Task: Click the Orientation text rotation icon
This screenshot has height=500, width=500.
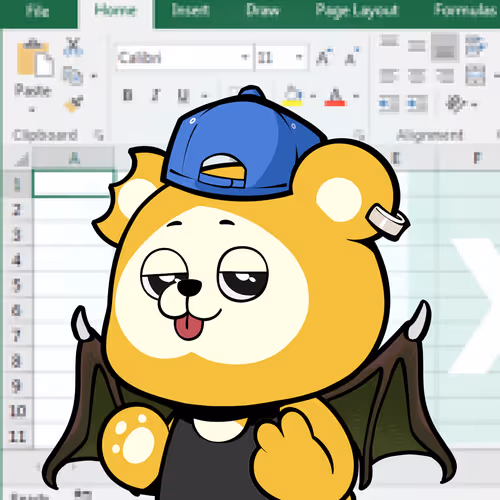Action: pyautogui.click(x=456, y=104)
